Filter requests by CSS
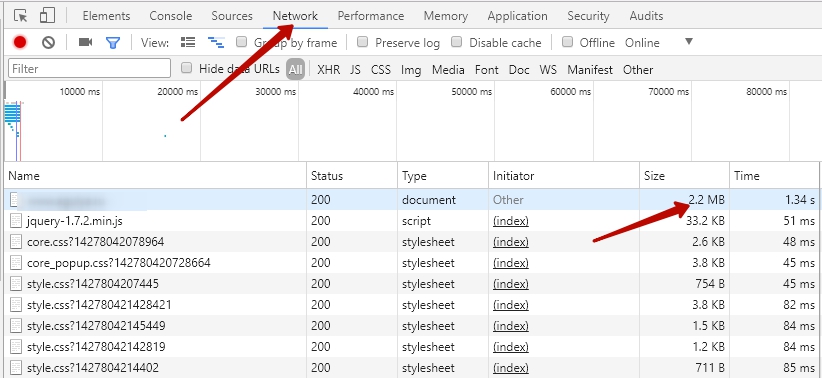822x378 pixels. click(x=381, y=69)
